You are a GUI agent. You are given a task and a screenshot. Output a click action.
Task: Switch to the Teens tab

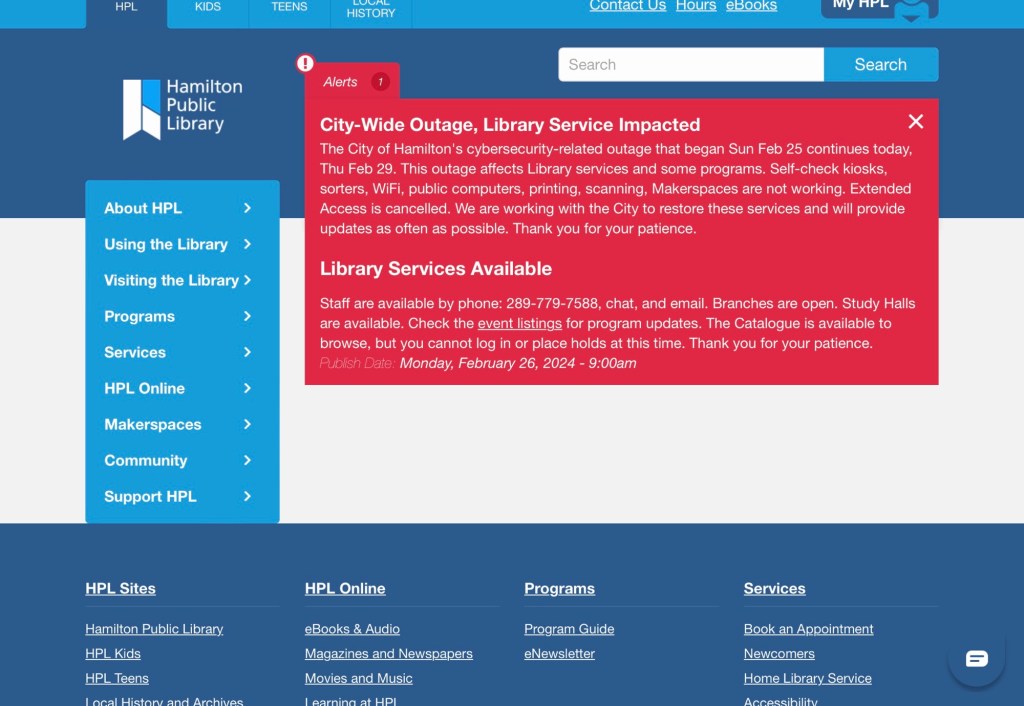[289, 8]
